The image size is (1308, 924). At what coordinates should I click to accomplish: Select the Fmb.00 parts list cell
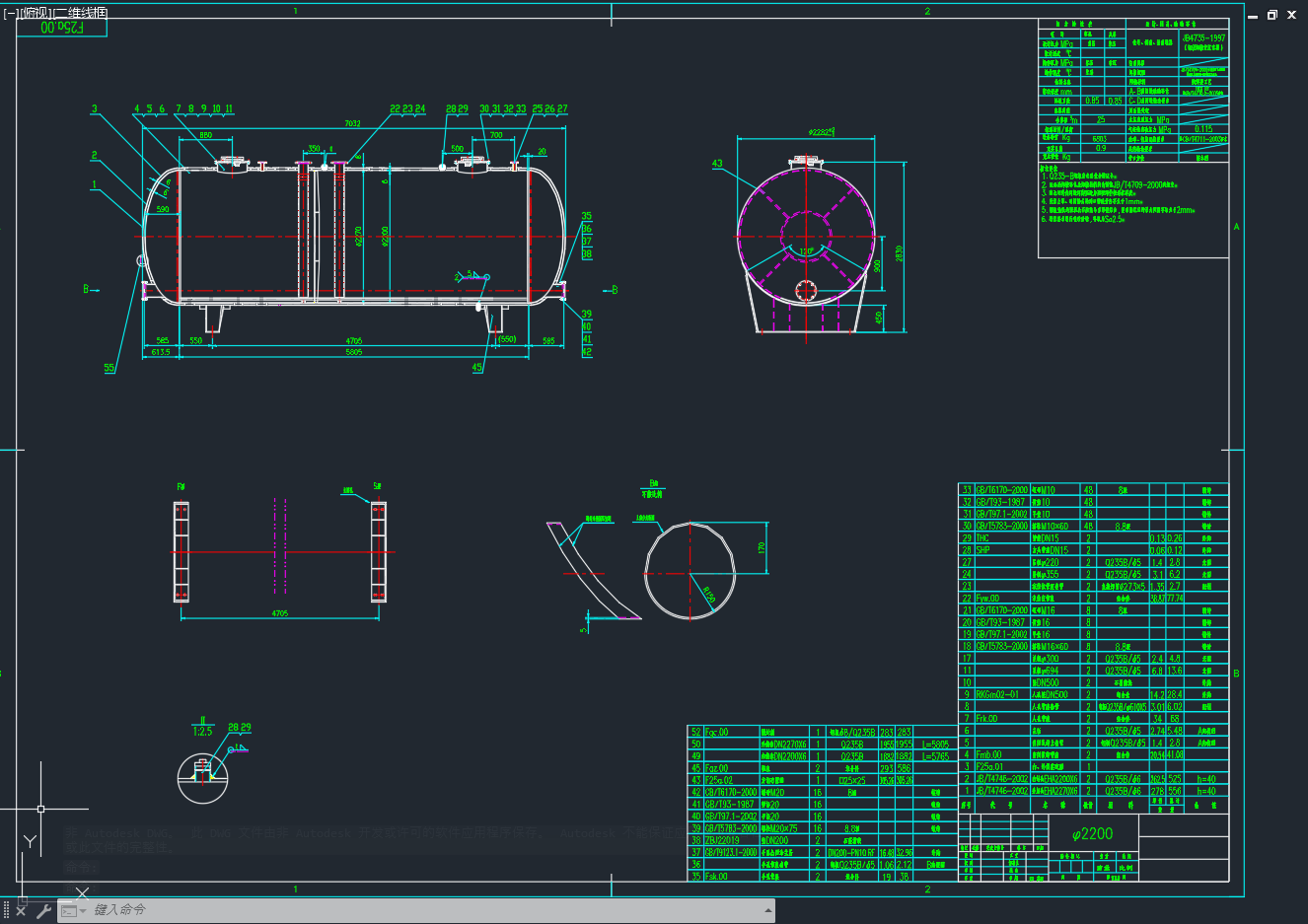[x=989, y=754]
